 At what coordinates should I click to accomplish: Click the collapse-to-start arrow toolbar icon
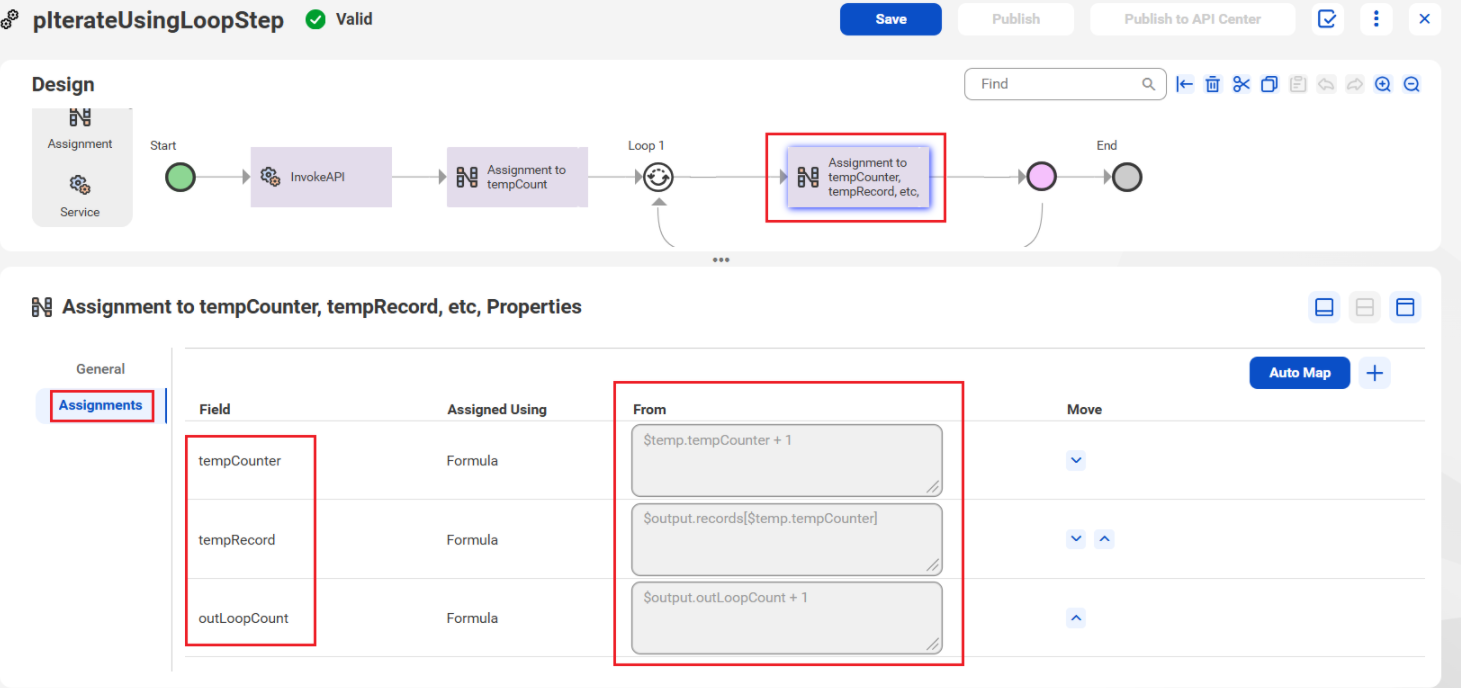point(1185,84)
